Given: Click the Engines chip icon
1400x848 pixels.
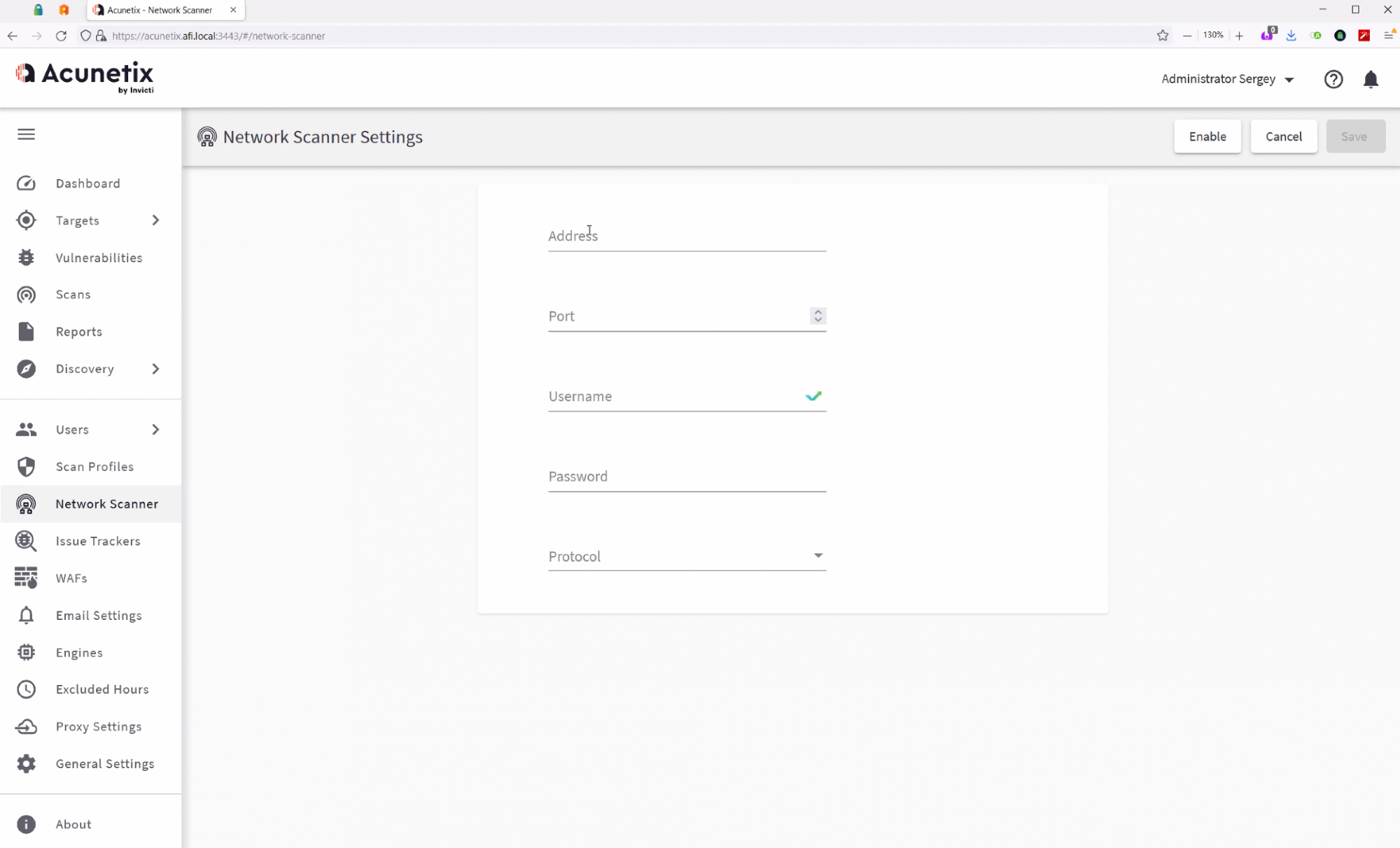Looking at the screenshot, I should click(26, 652).
